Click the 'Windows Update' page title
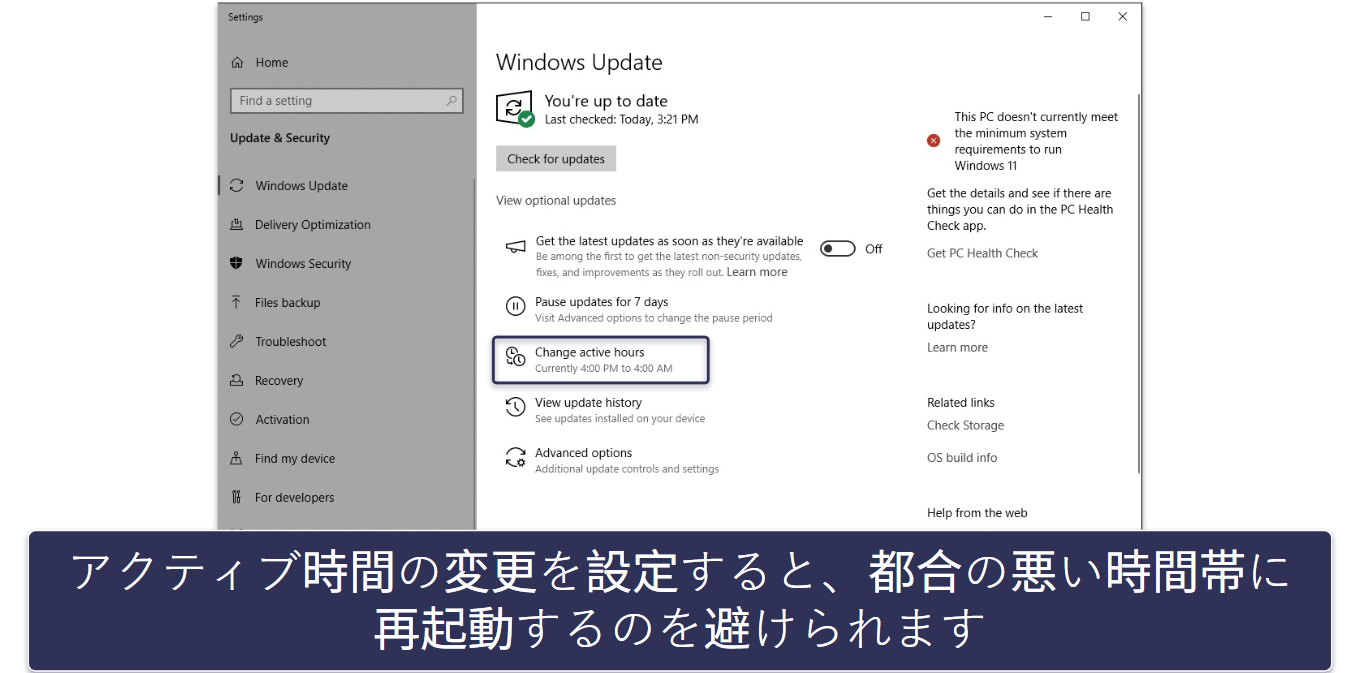The height and width of the screenshot is (673, 1359). [x=579, y=62]
